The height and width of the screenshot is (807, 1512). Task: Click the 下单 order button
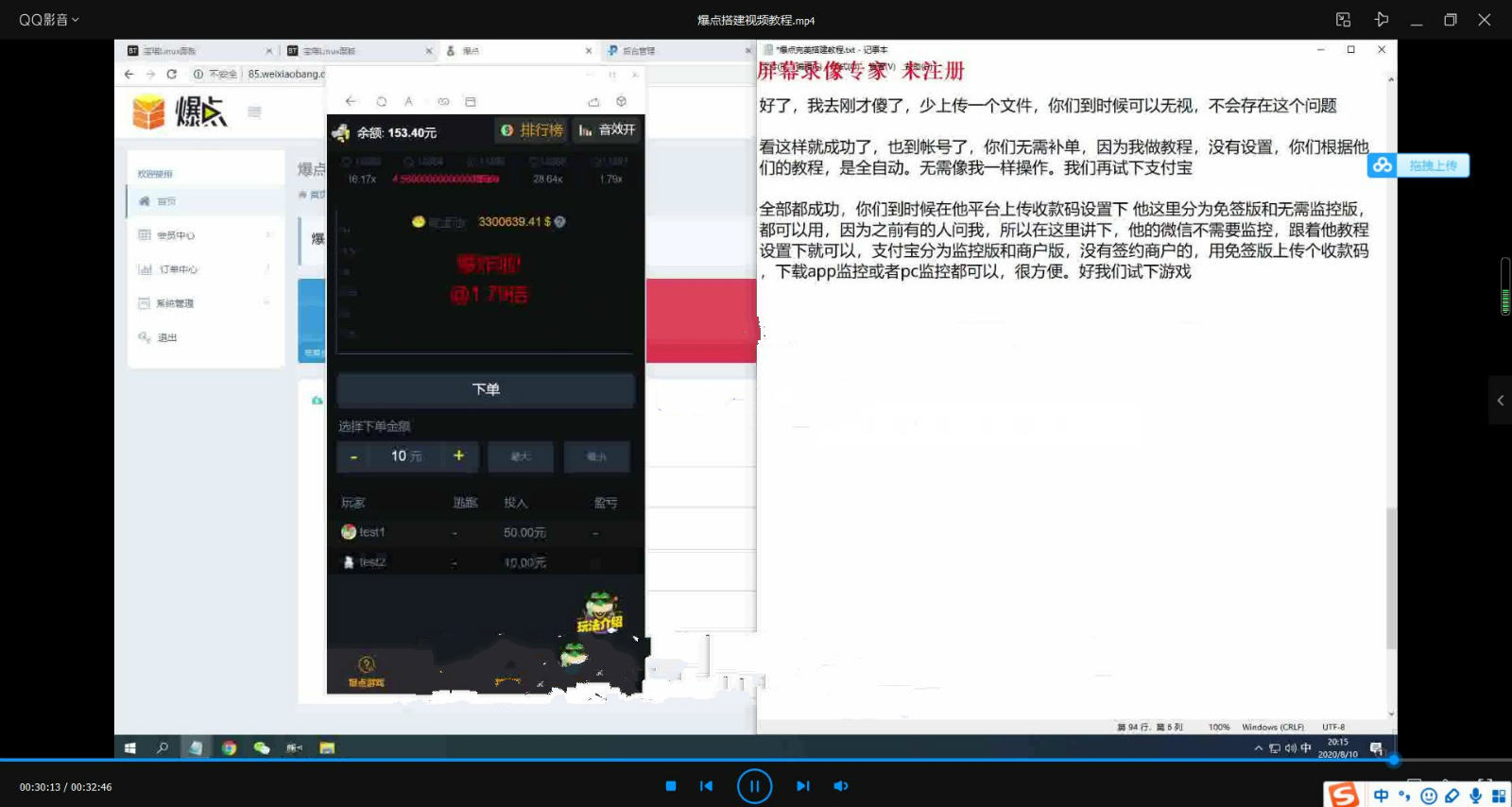pos(486,389)
